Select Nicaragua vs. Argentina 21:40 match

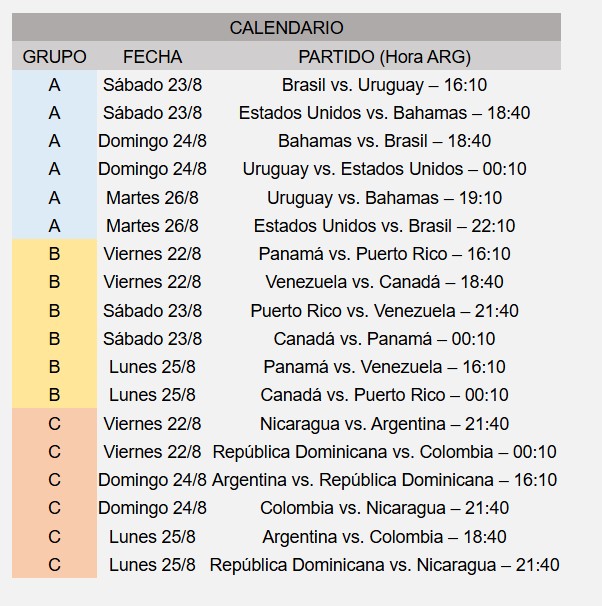click(x=384, y=424)
